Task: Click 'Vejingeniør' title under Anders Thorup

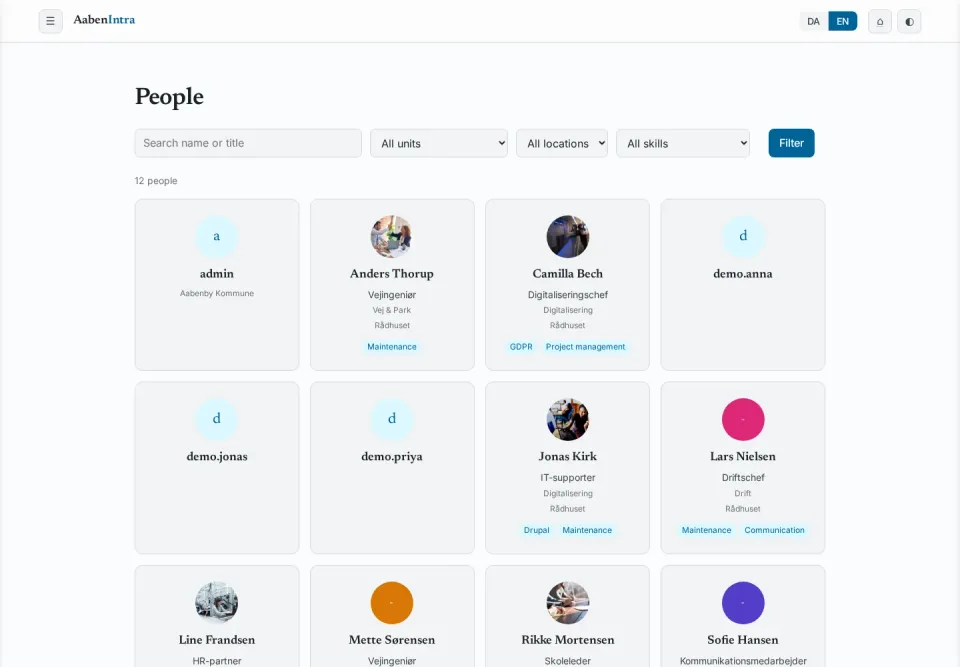Action: point(392,295)
